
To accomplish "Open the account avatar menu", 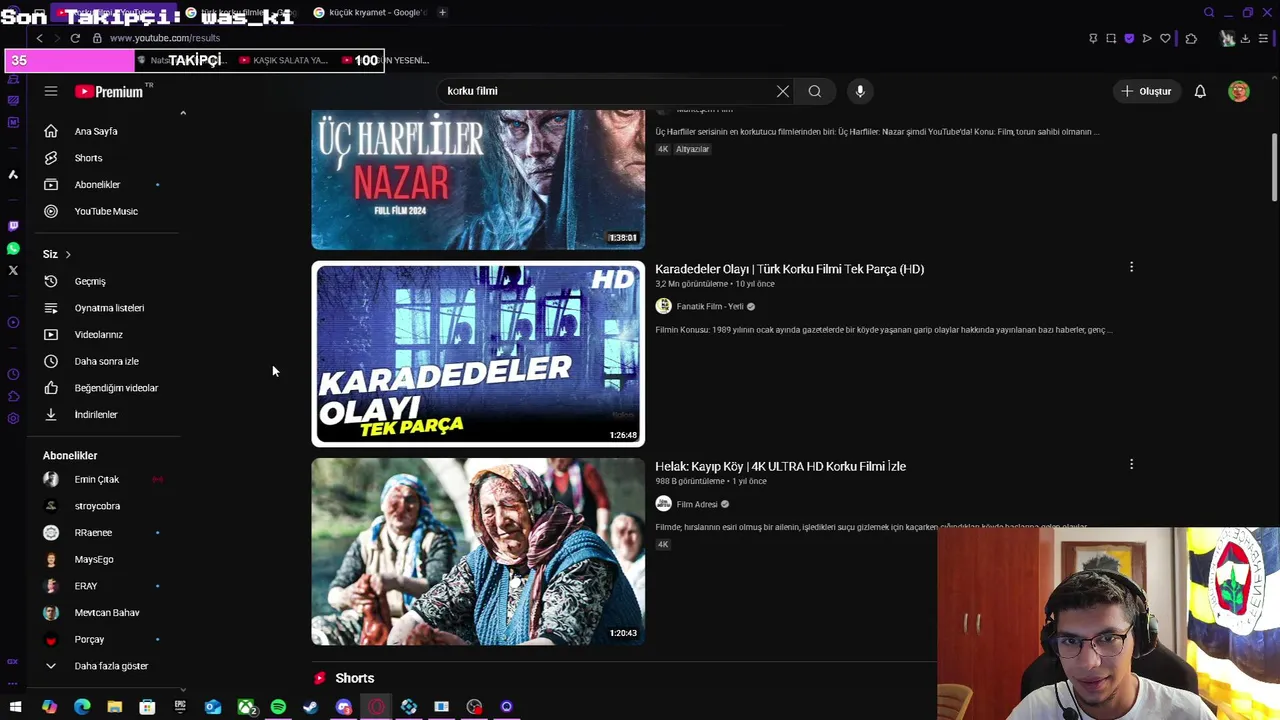I will (1239, 91).
